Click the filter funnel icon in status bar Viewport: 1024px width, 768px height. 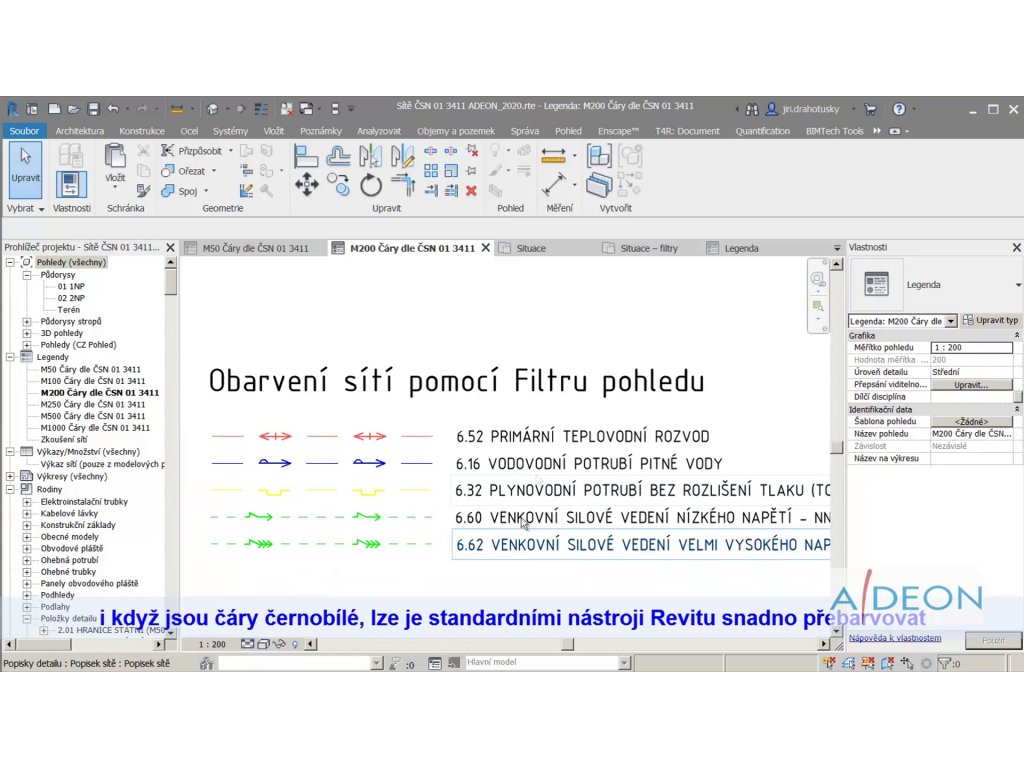pyautogui.click(x=944, y=664)
